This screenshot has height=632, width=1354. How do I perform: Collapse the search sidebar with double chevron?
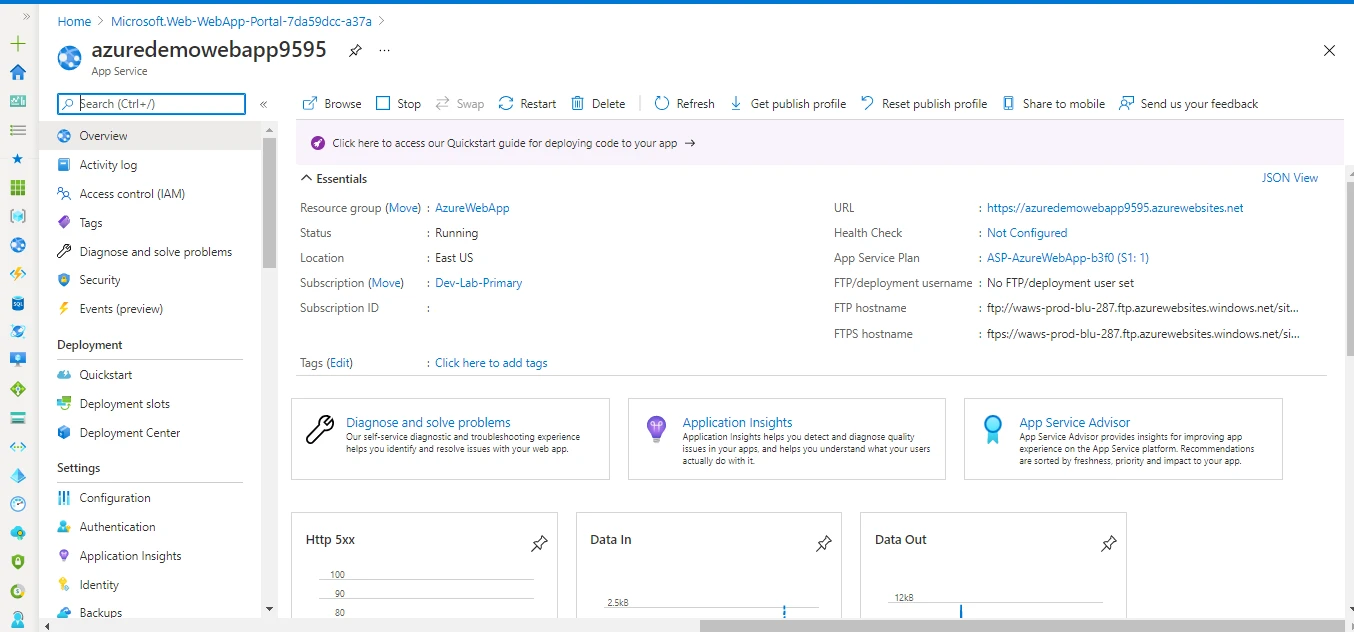[x=263, y=103]
